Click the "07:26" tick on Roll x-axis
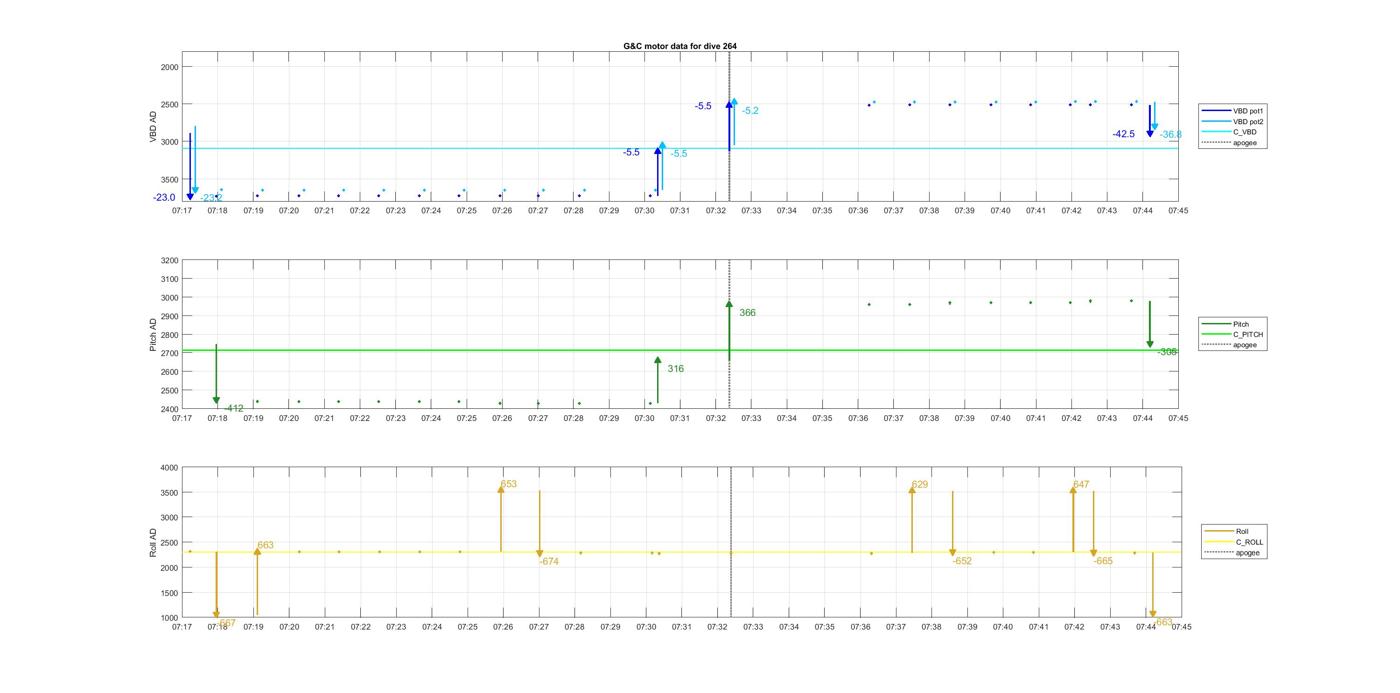Screen dimensions: 1400x693 pos(503,627)
